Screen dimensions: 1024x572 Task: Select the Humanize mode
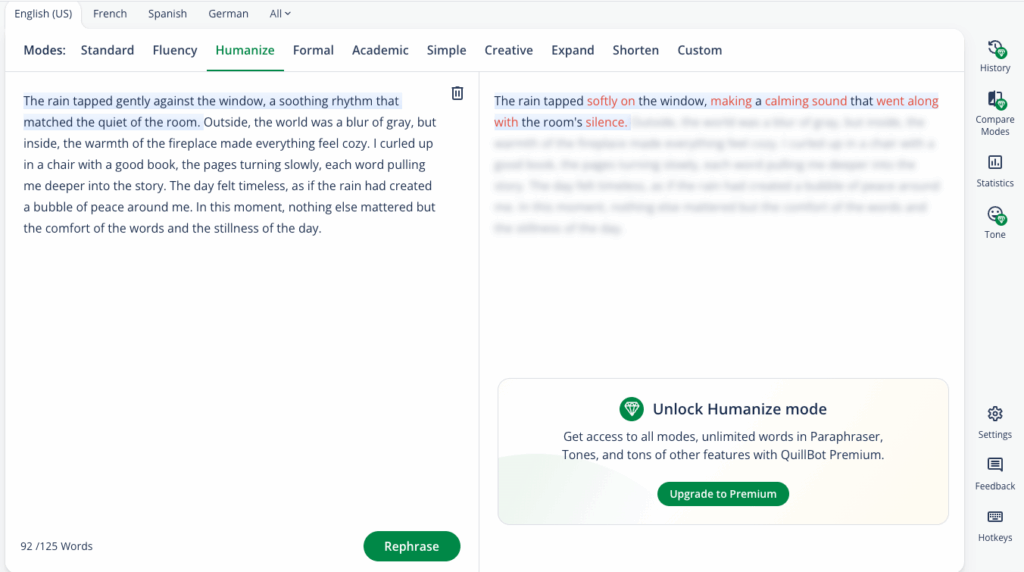(x=245, y=50)
